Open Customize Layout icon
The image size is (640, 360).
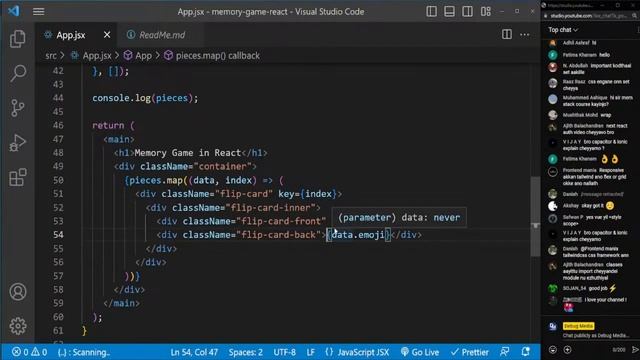[486, 11]
